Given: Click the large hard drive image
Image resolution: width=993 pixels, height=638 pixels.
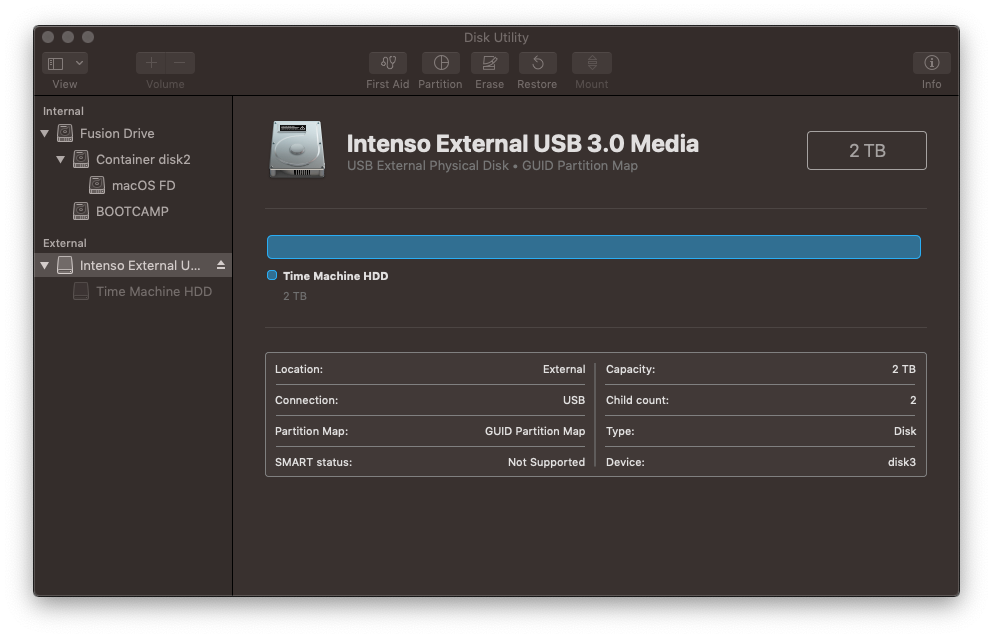Looking at the screenshot, I should 297,150.
